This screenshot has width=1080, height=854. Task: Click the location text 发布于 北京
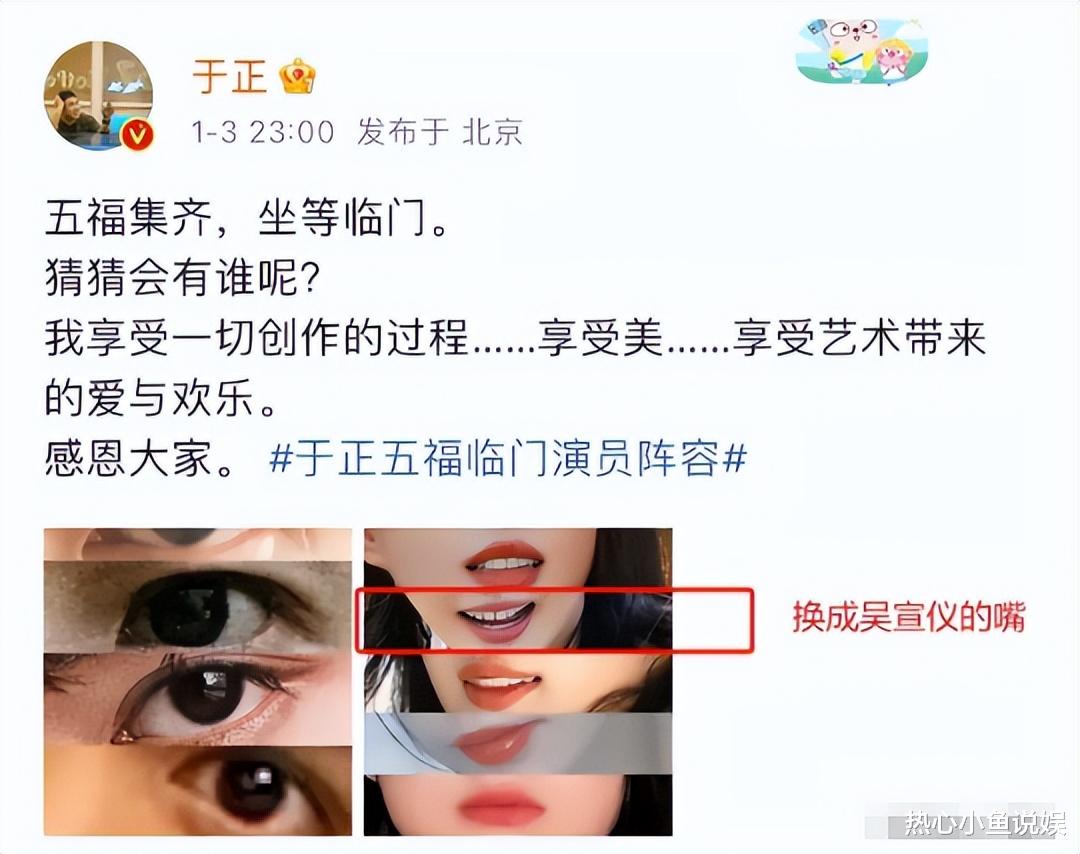(439, 132)
